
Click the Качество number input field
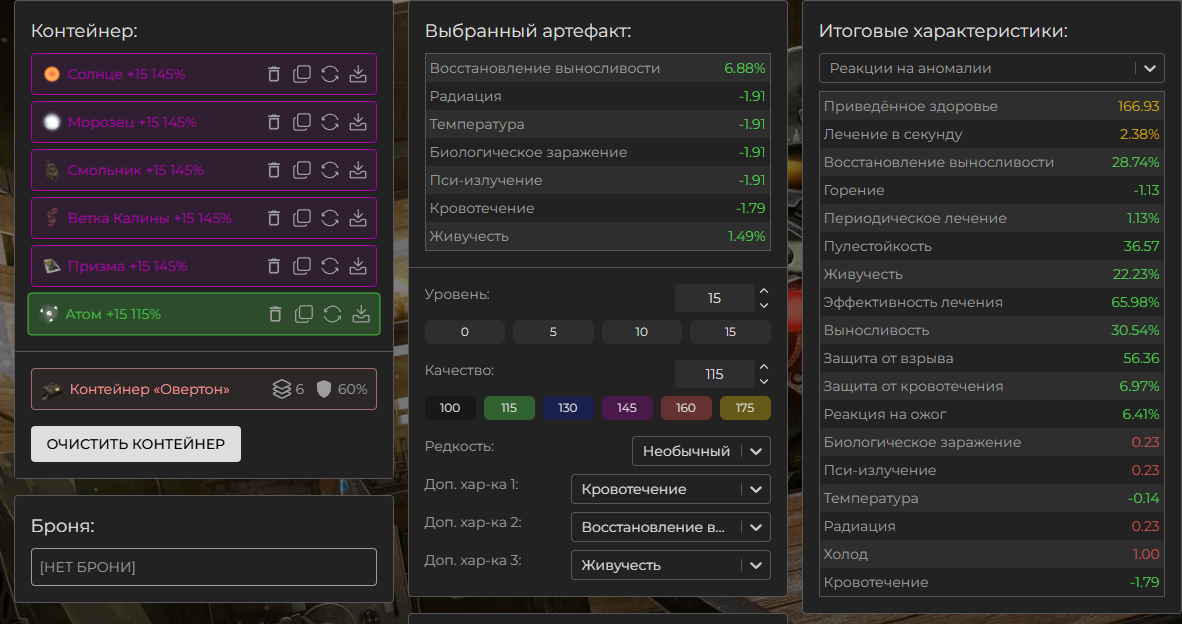[714, 374]
